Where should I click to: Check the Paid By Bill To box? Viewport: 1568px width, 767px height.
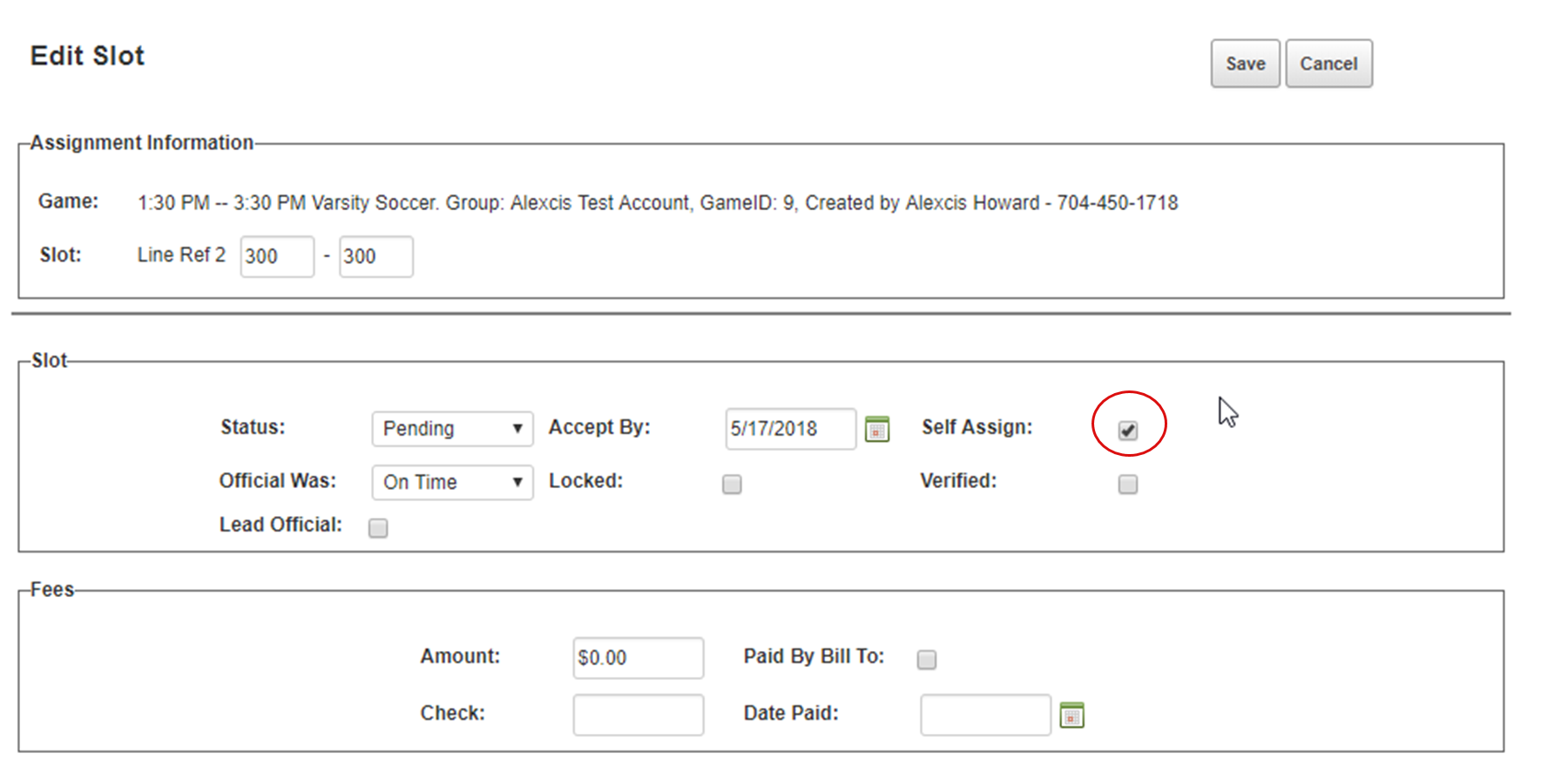[x=927, y=660]
